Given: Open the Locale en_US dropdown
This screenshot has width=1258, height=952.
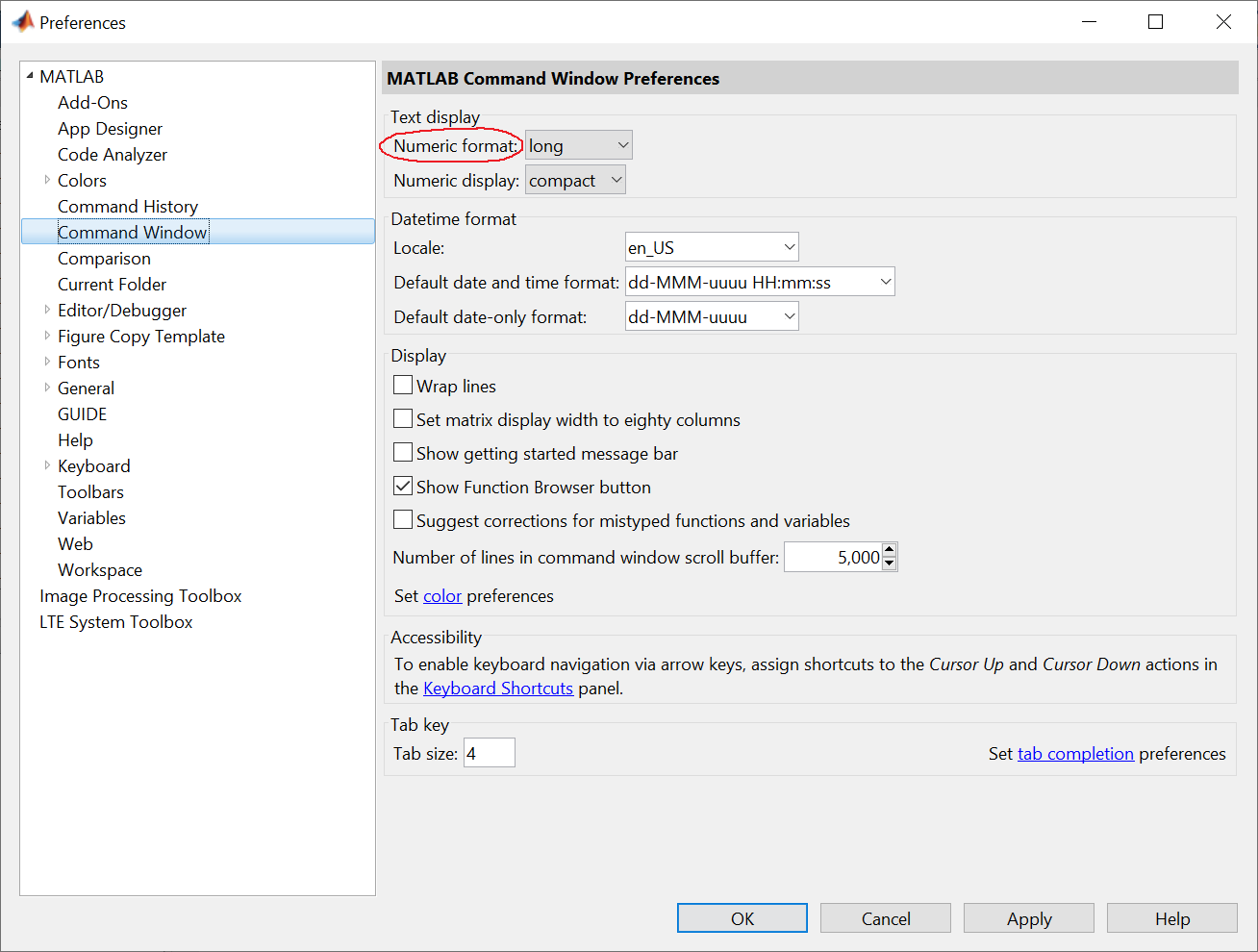Looking at the screenshot, I should click(712, 247).
